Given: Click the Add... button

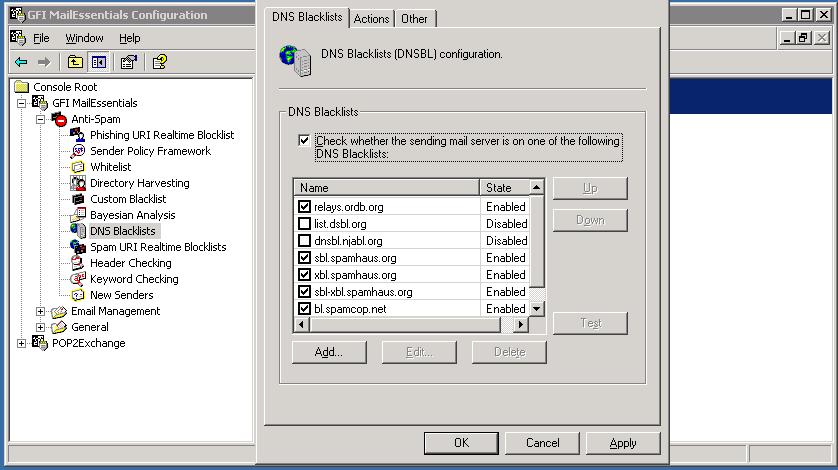Looking at the screenshot, I should [329, 352].
